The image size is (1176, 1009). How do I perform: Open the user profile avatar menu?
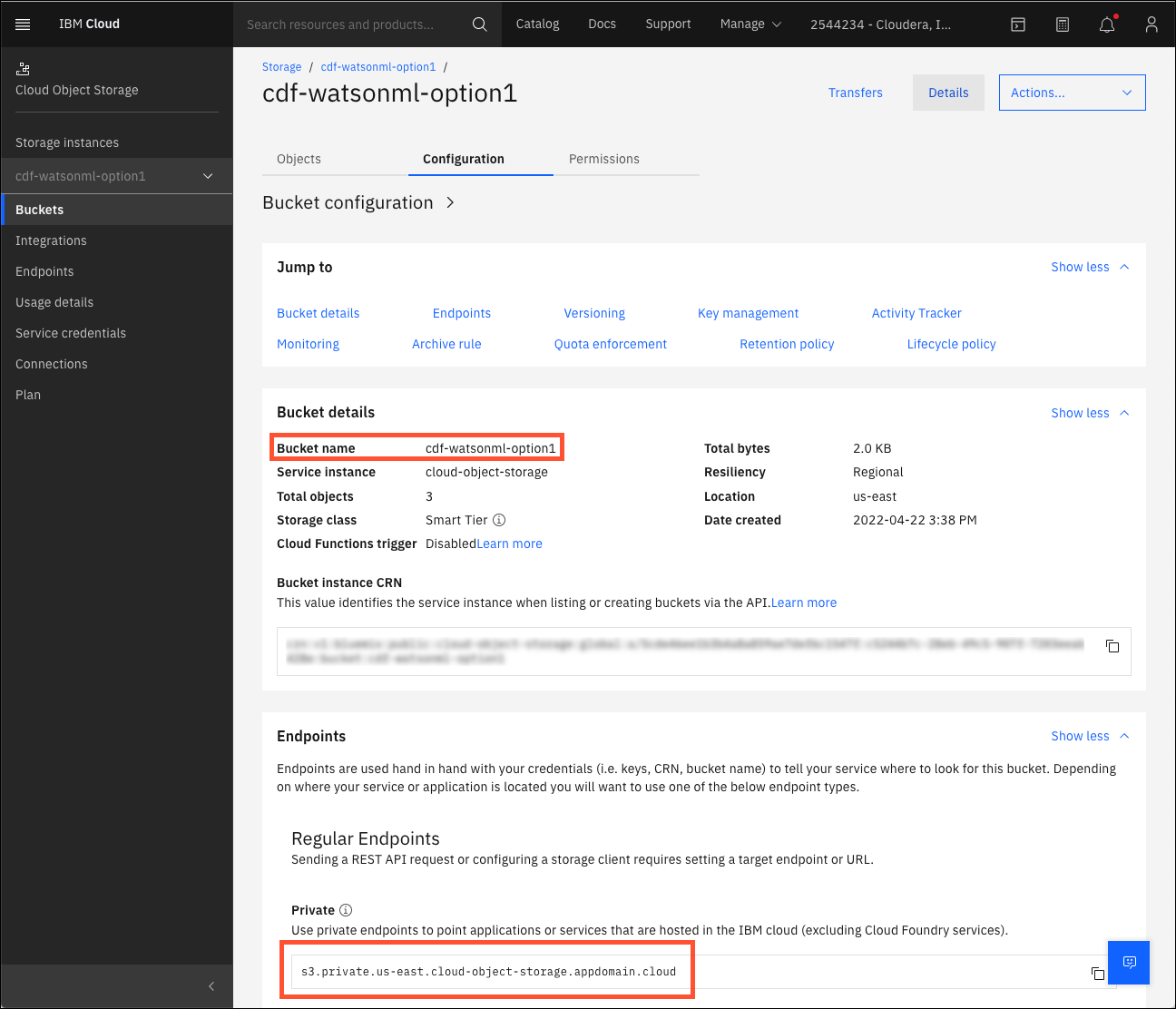(1151, 24)
